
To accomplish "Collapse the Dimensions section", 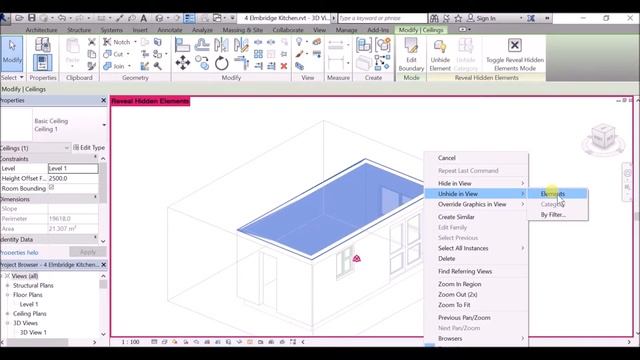I will pyautogui.click(x=96, y=197).
